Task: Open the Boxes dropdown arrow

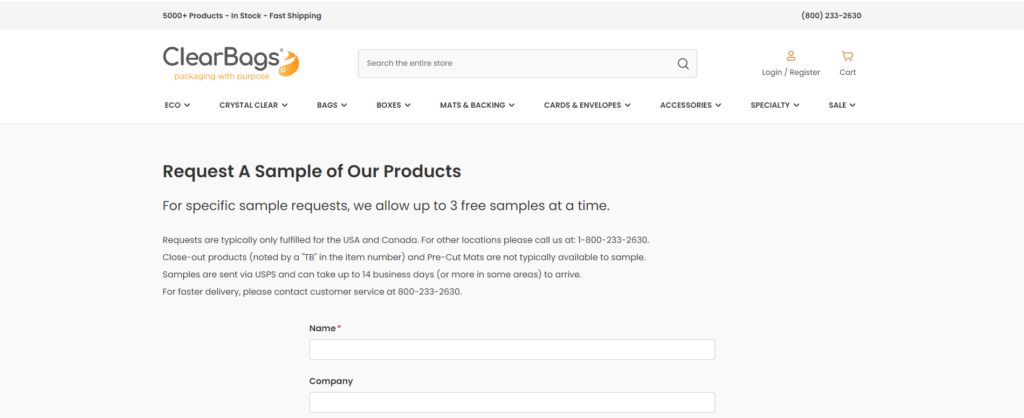Action: [408, 105]
